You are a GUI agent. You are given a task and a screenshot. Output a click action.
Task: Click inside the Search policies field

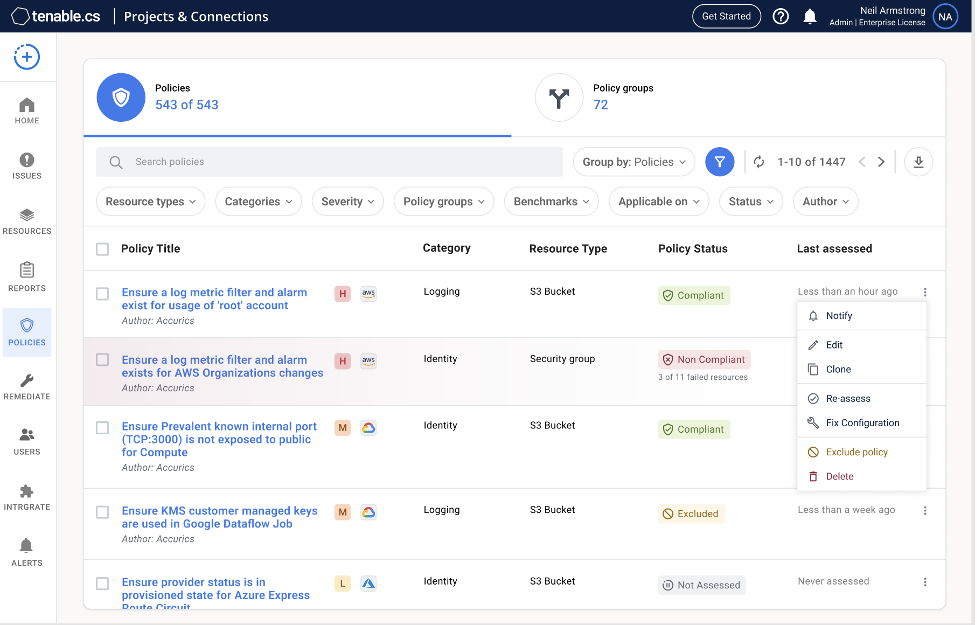click(300, 161)
